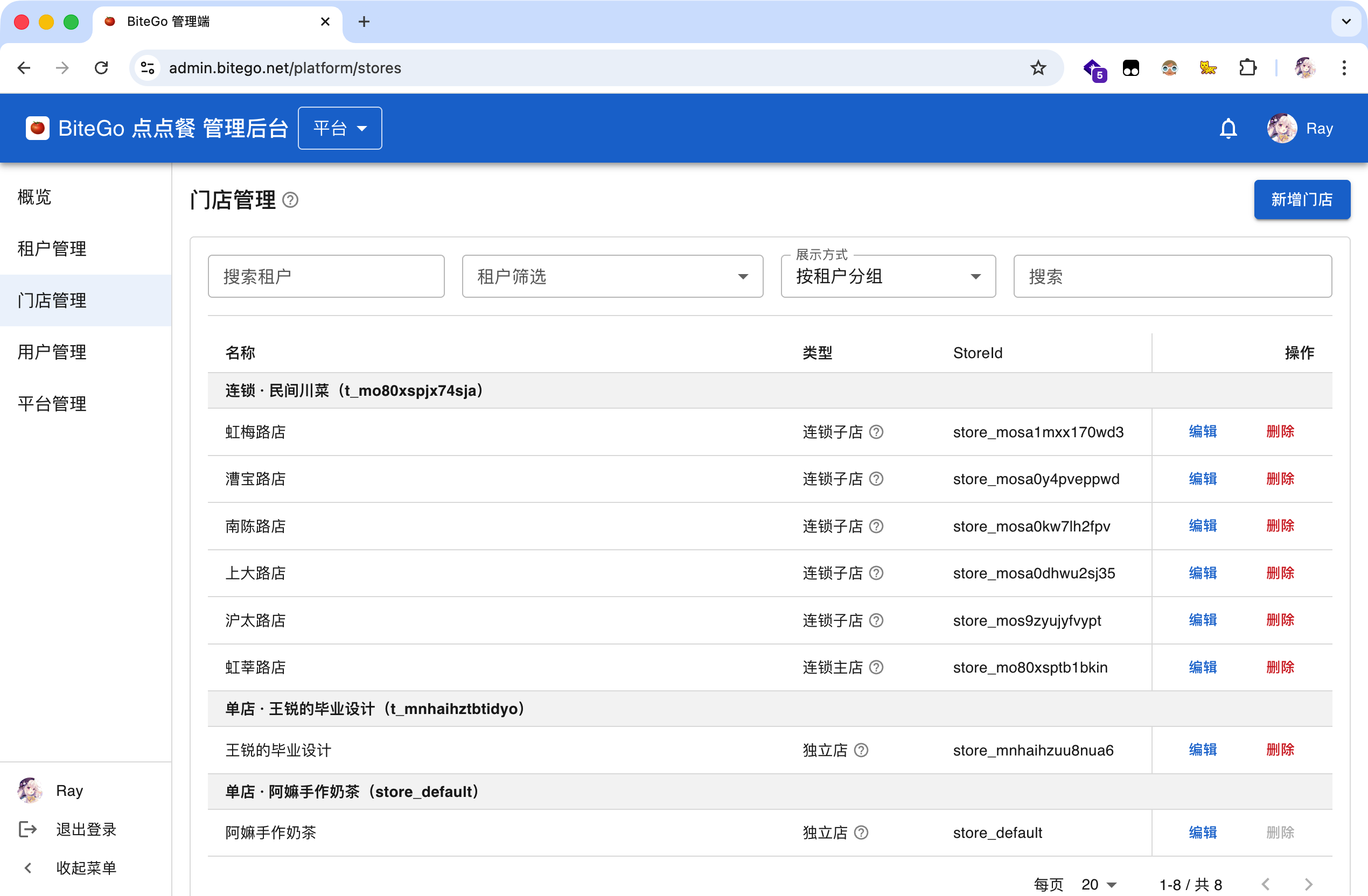
Task: Click the StoreId column header
Action: point(978,353)
